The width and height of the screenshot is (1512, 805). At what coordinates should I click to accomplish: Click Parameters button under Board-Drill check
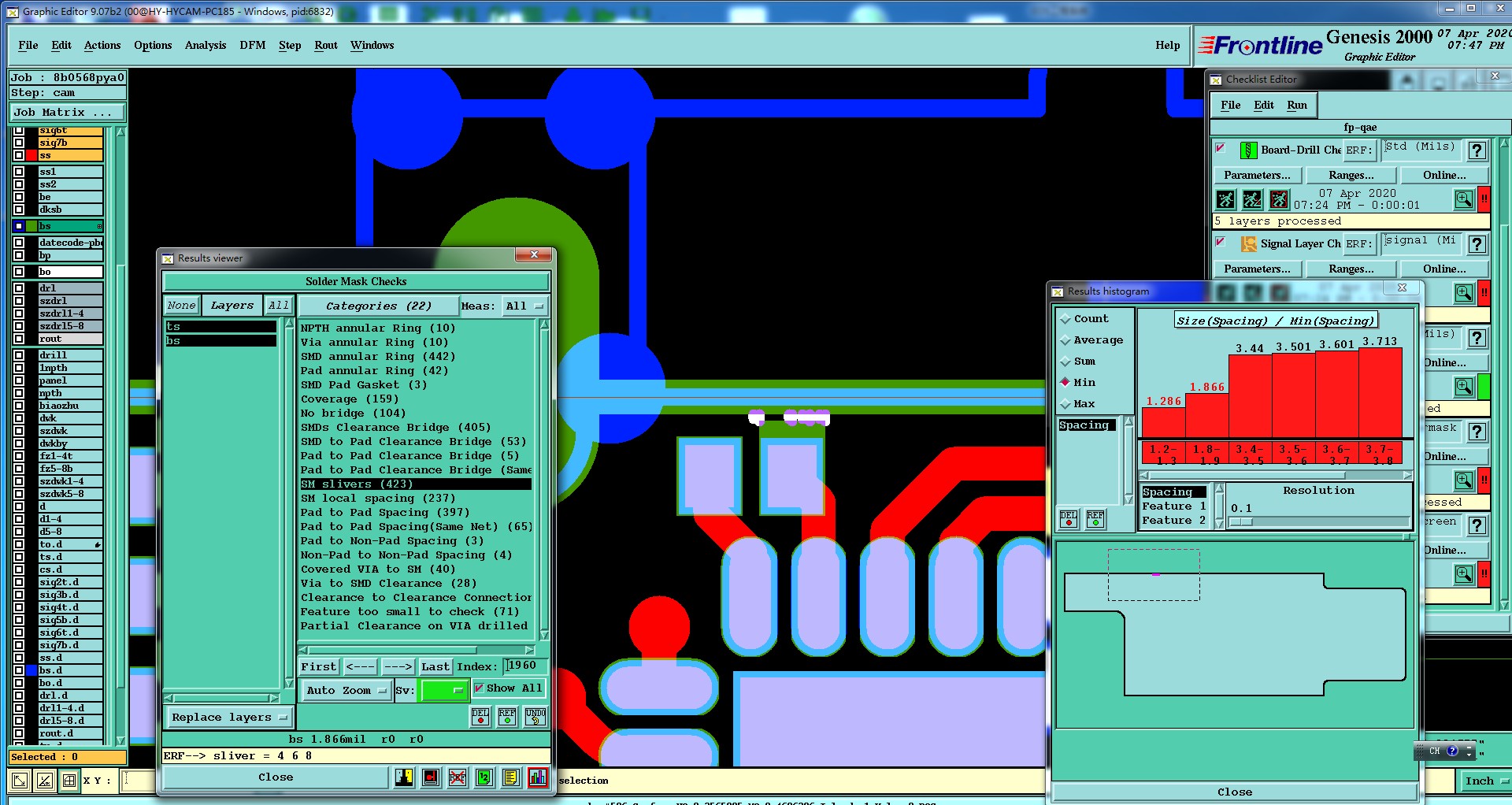(1257, 175)
